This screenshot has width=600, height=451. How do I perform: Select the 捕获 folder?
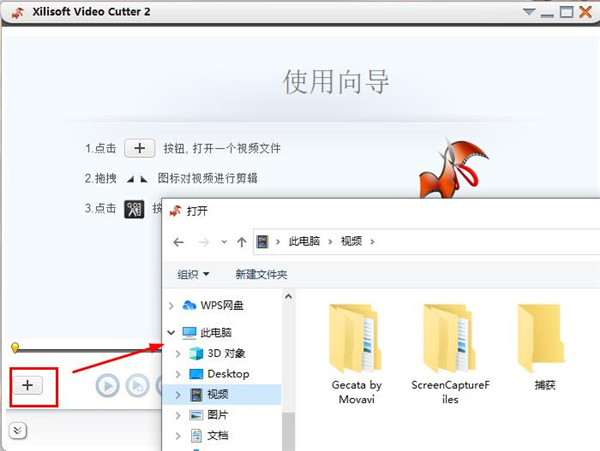pos(544,347)
